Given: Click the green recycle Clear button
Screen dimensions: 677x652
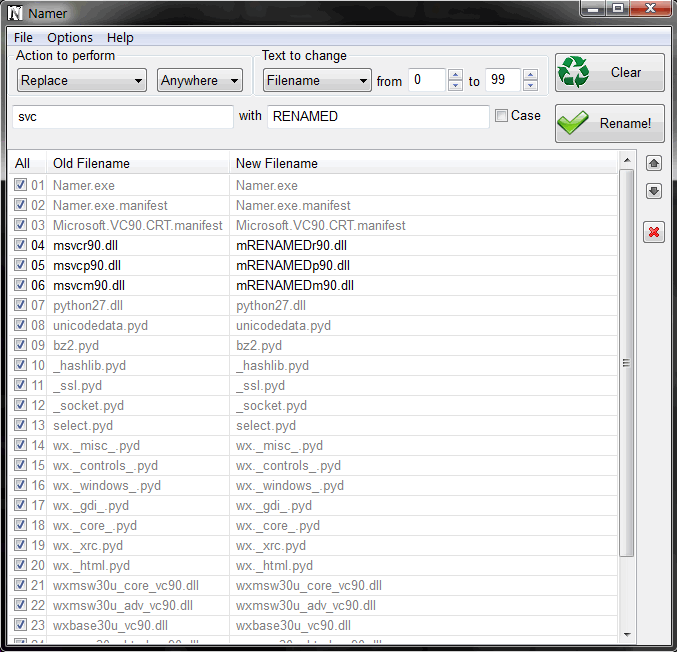Looking at the screenshot, I should pyautogui.click(x=609, y=73).
